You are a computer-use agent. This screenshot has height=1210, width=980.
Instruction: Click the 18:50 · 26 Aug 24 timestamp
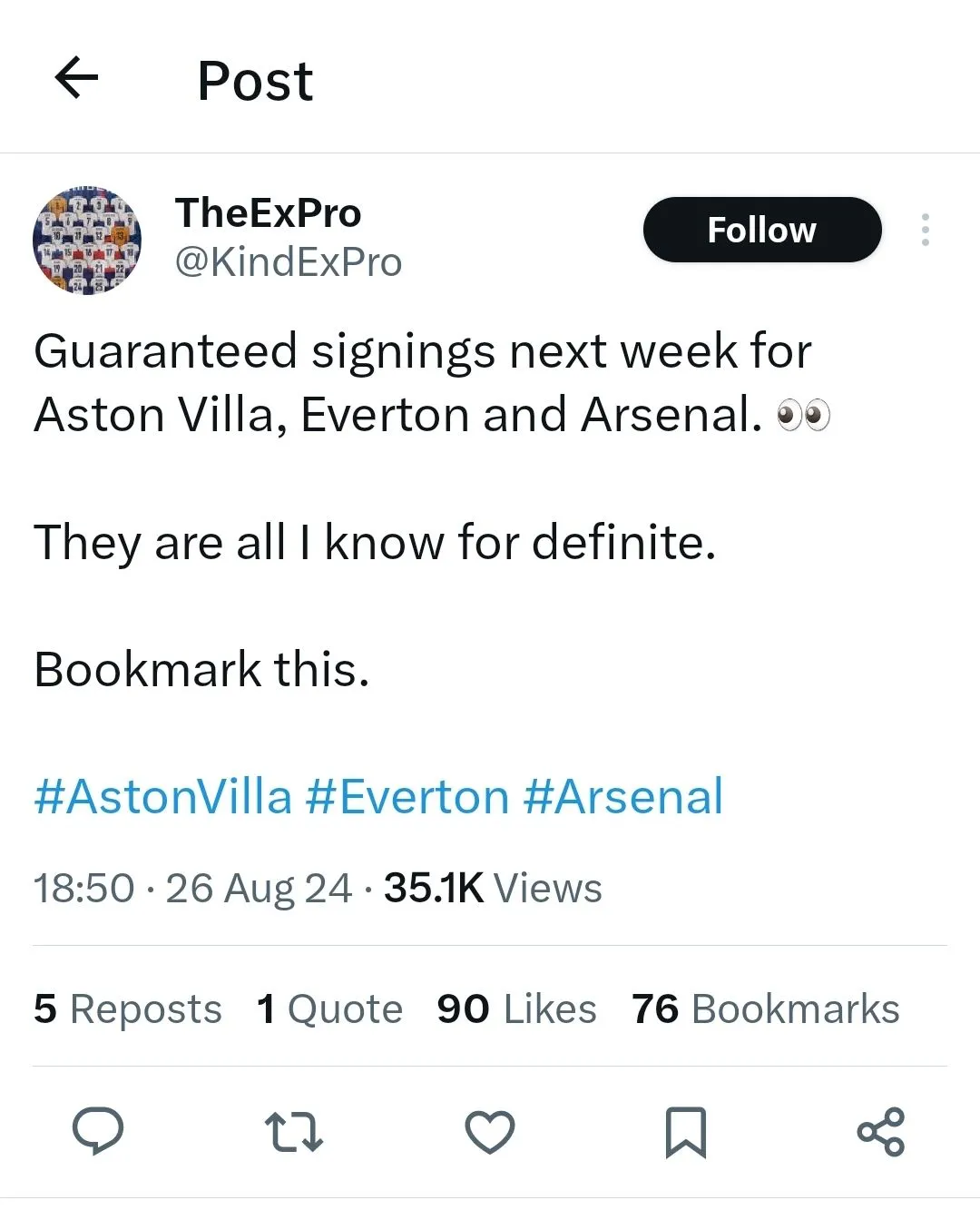coord(192,888)
